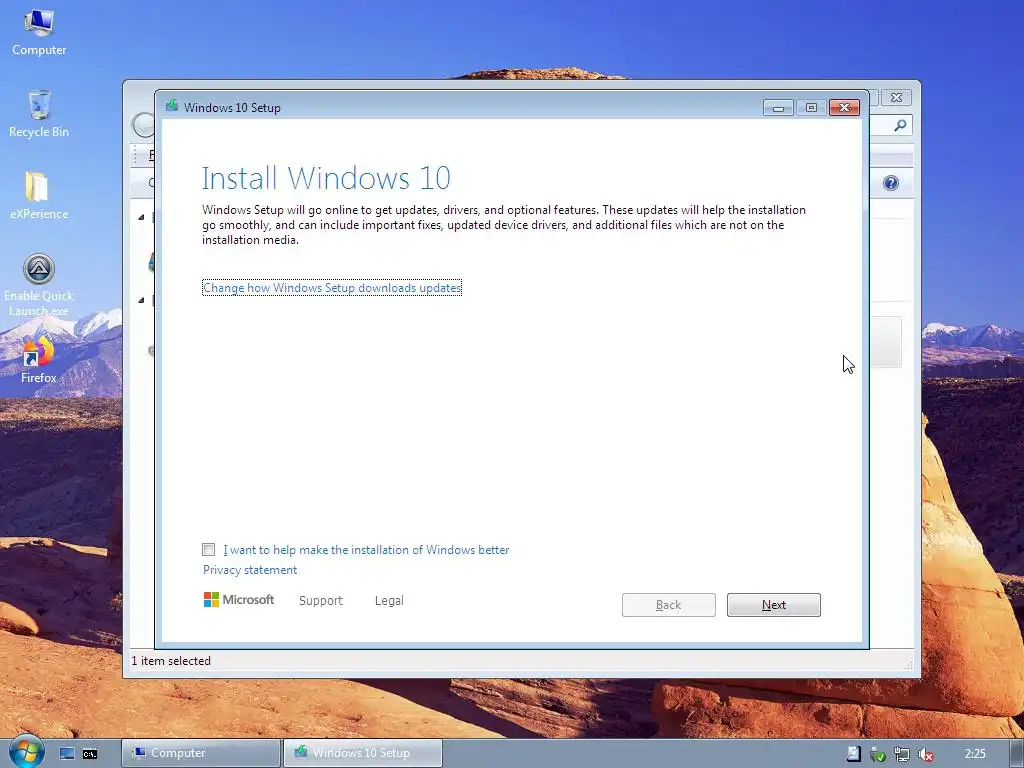This screenshot has height=768, width=1024.
Task: Close the Computer window behind Setup
Action: 897,97
